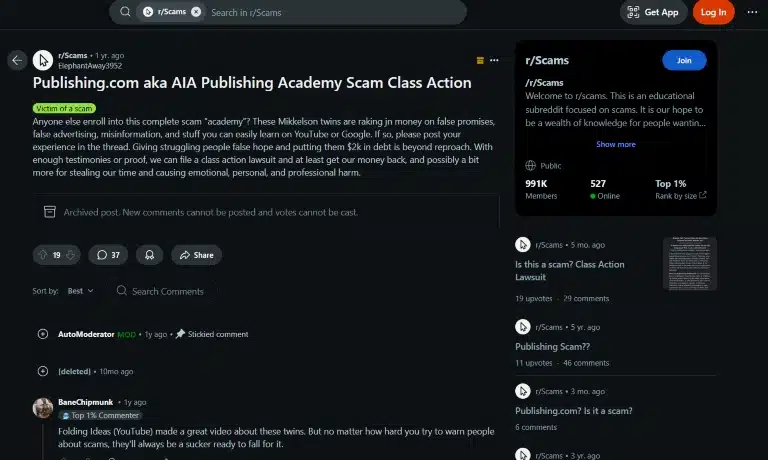Open the Class Action Lawsuit post thumbnail
The image size is (768, 460).
690,264
